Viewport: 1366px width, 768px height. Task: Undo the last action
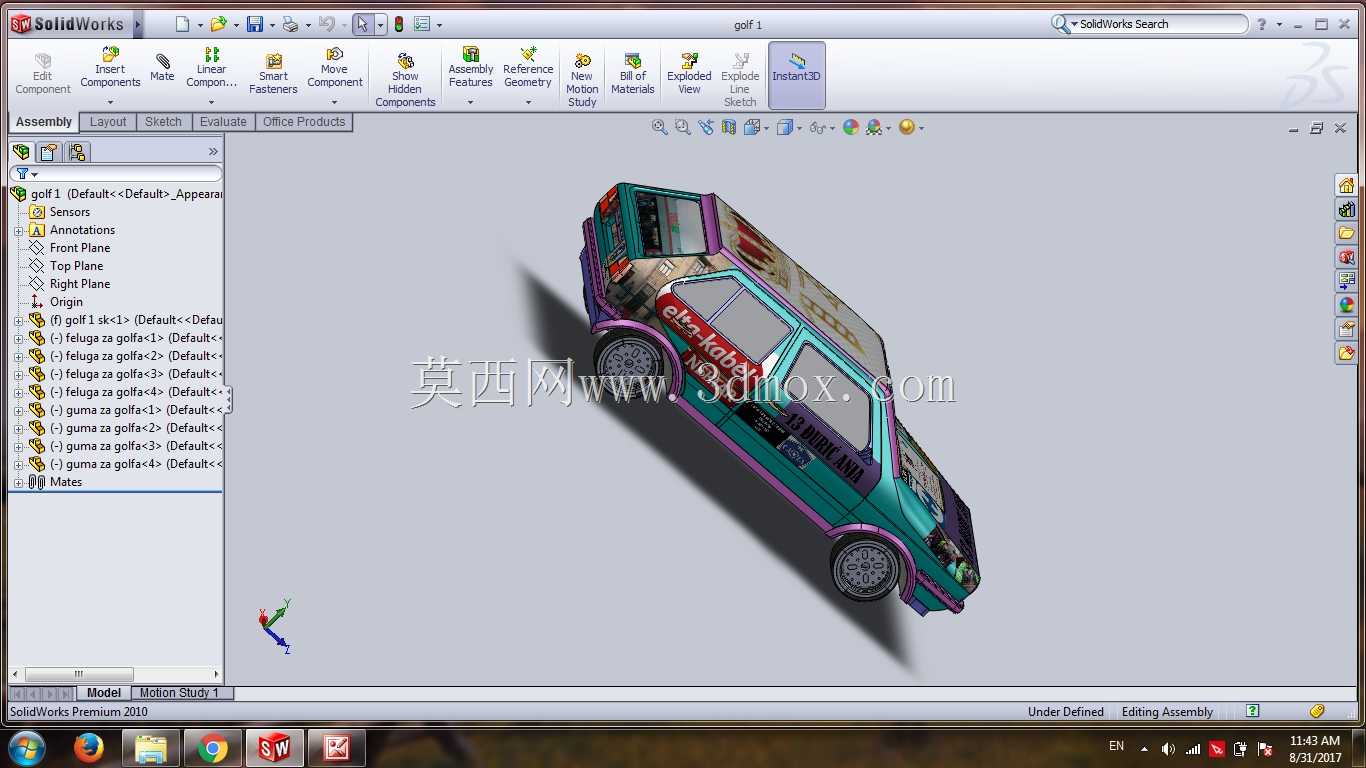pyautogui.click(x=327, y=24)
